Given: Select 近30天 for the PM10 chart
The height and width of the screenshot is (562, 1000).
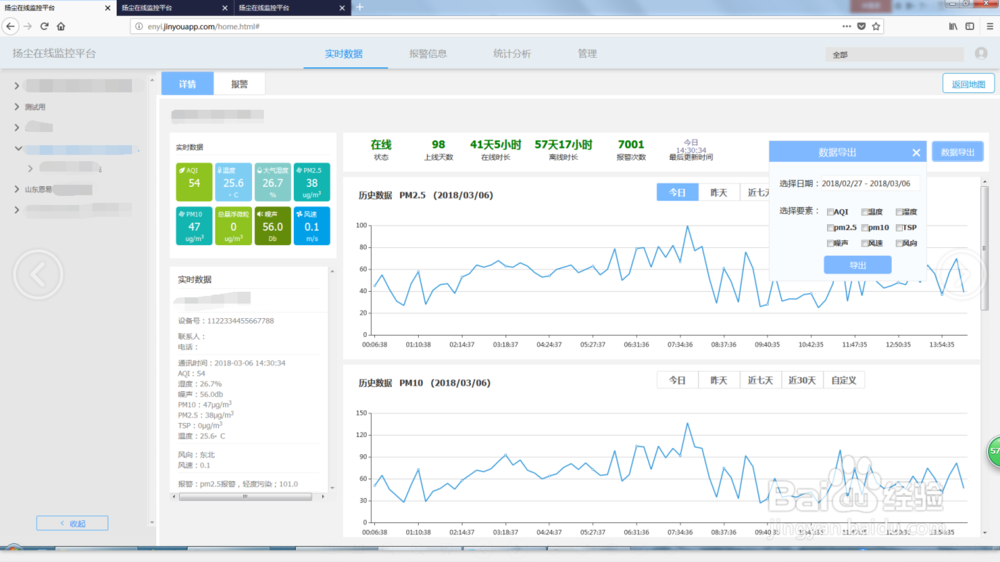Looking at the screenshot, I should (x=802, y=380).
